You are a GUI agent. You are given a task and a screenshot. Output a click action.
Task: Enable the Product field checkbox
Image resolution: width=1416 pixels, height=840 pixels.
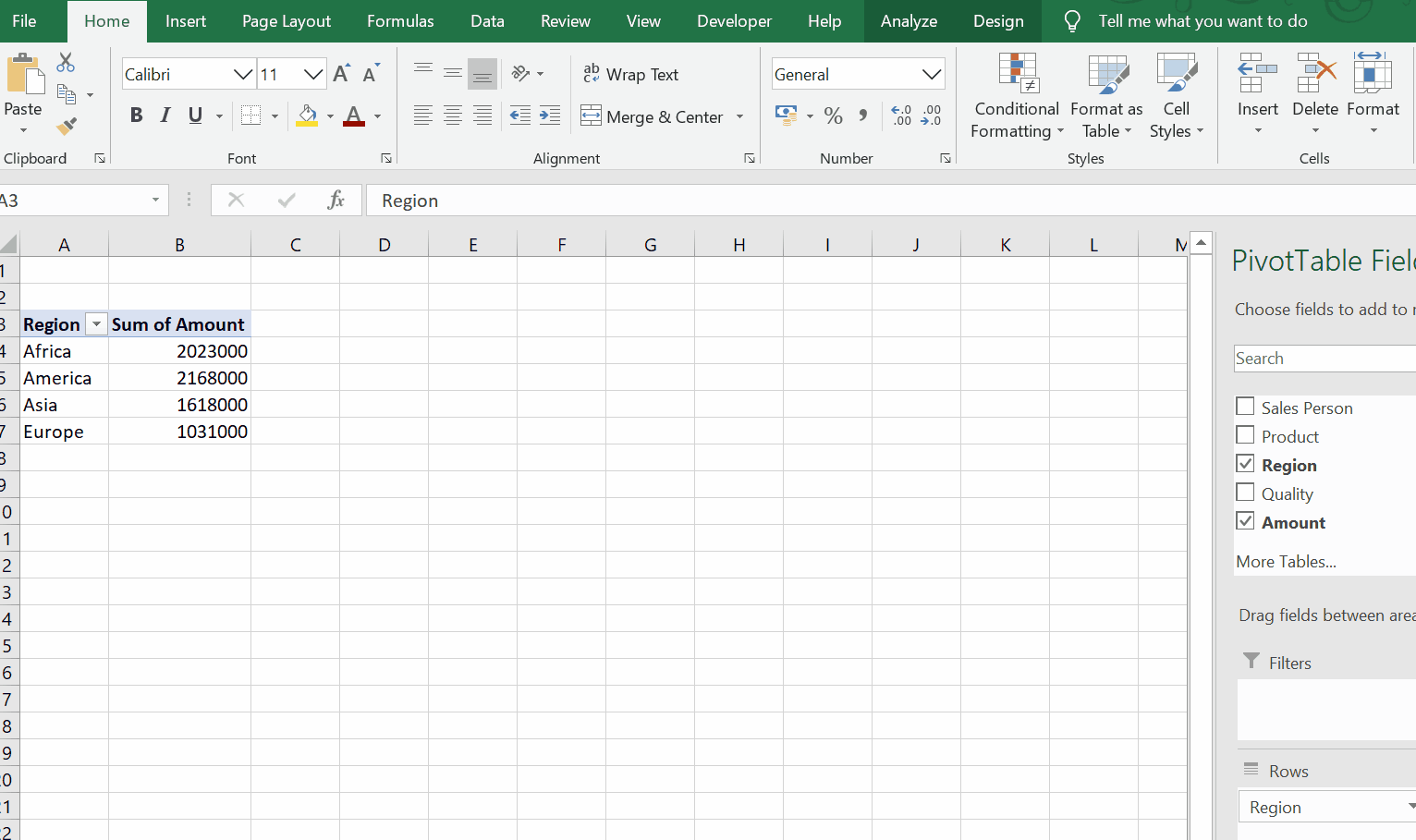click(x=1245, y=434)
